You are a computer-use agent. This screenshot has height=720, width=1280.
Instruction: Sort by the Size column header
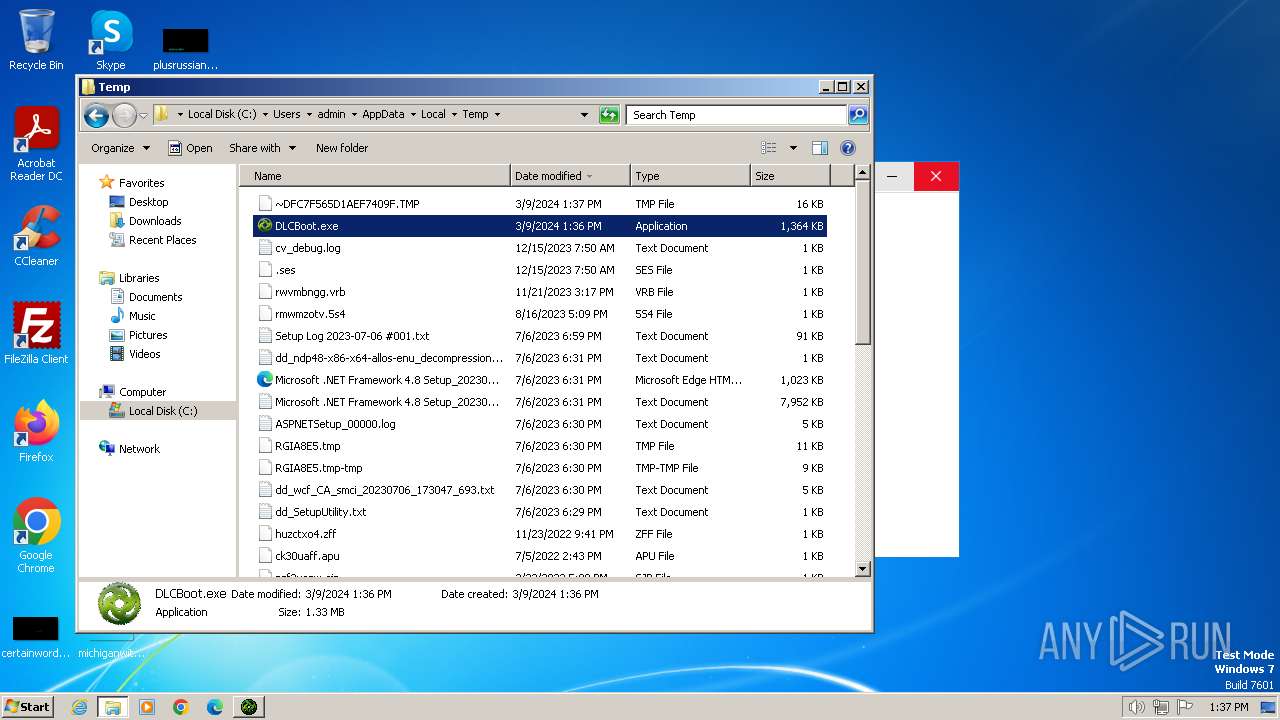790,176
